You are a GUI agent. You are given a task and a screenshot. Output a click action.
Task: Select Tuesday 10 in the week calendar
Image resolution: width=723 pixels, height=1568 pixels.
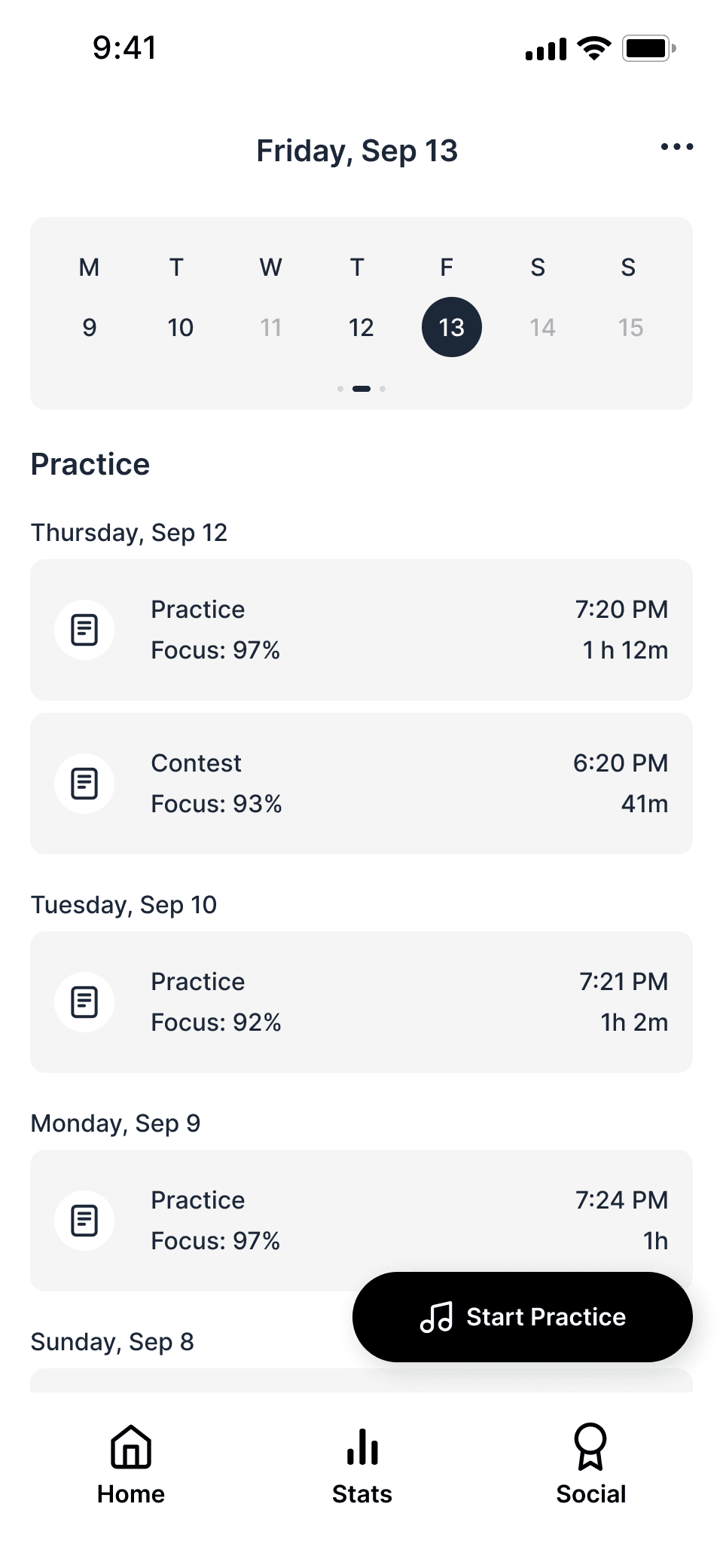(180, 327)
